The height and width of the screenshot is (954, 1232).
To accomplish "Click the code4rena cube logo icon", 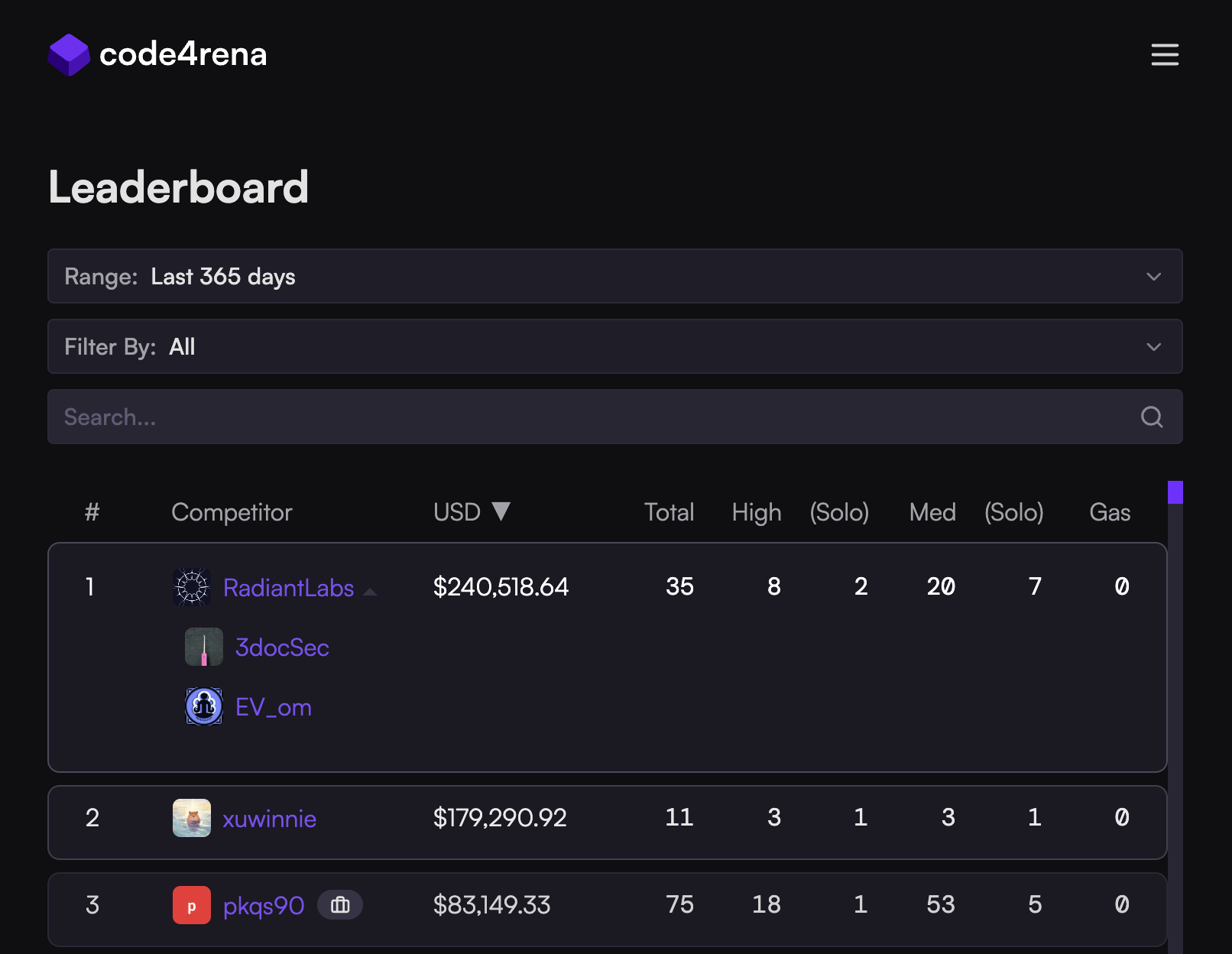I will click(x=69, y=54).
